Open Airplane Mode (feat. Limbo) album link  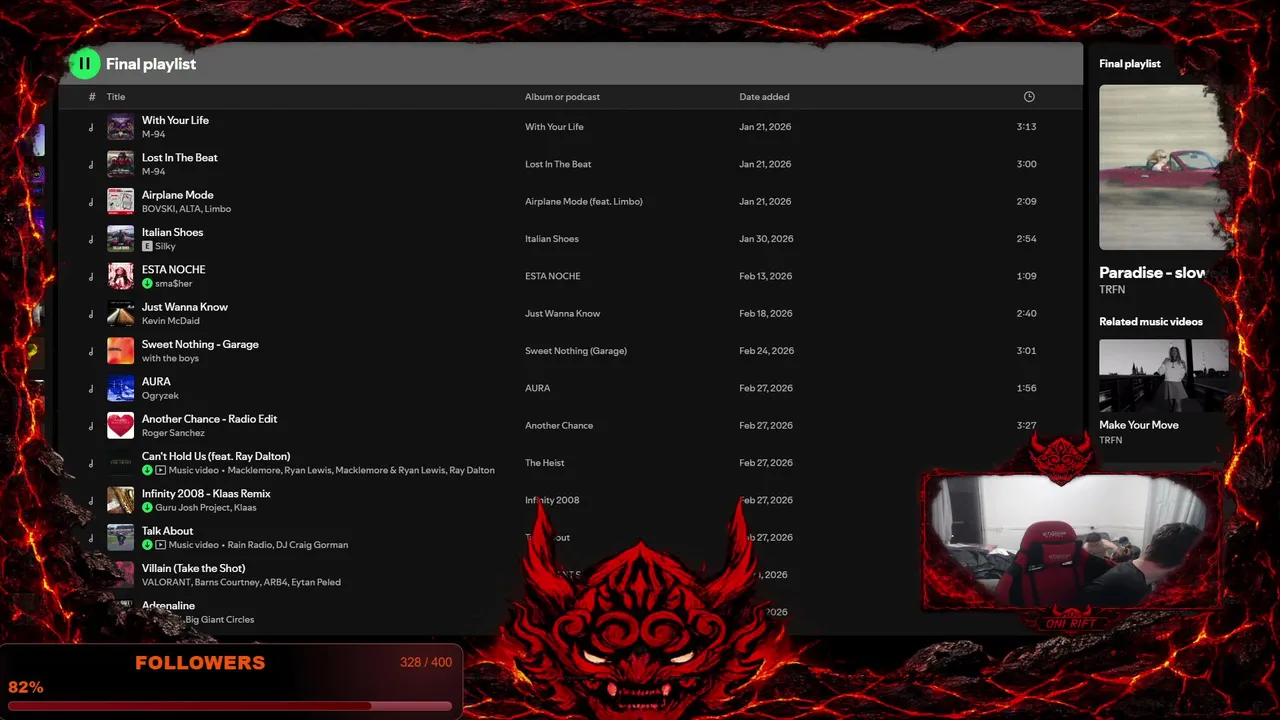[x=584, y=201]
